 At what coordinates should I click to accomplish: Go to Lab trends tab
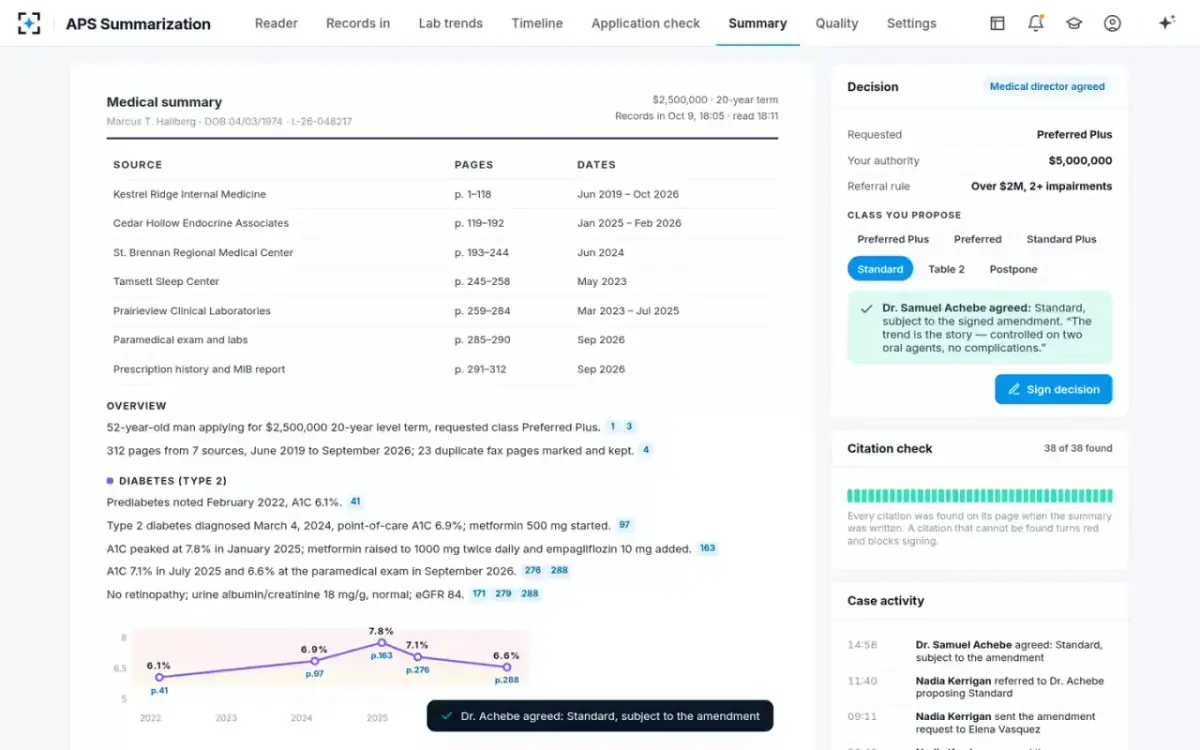450,23
